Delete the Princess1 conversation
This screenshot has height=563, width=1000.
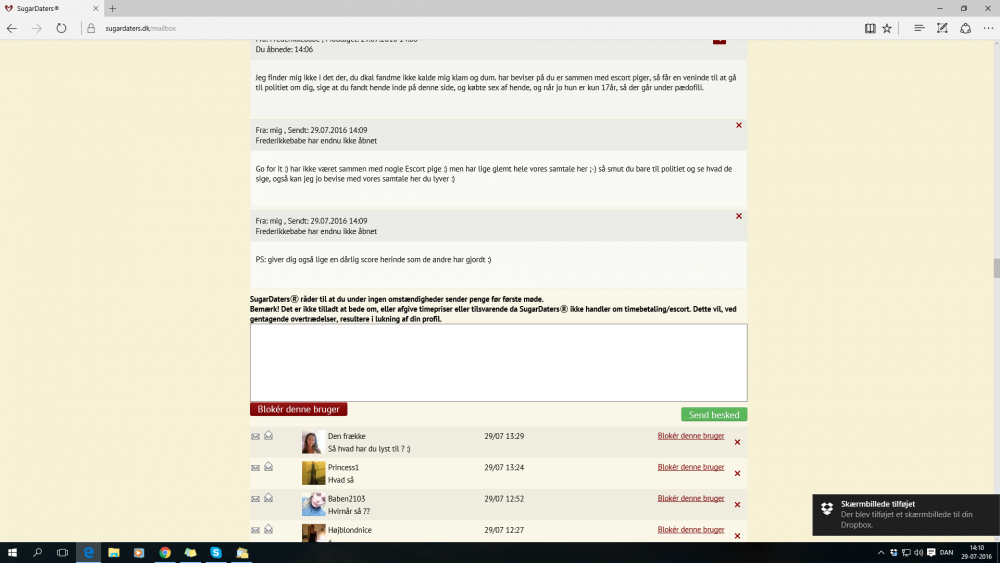737,474
